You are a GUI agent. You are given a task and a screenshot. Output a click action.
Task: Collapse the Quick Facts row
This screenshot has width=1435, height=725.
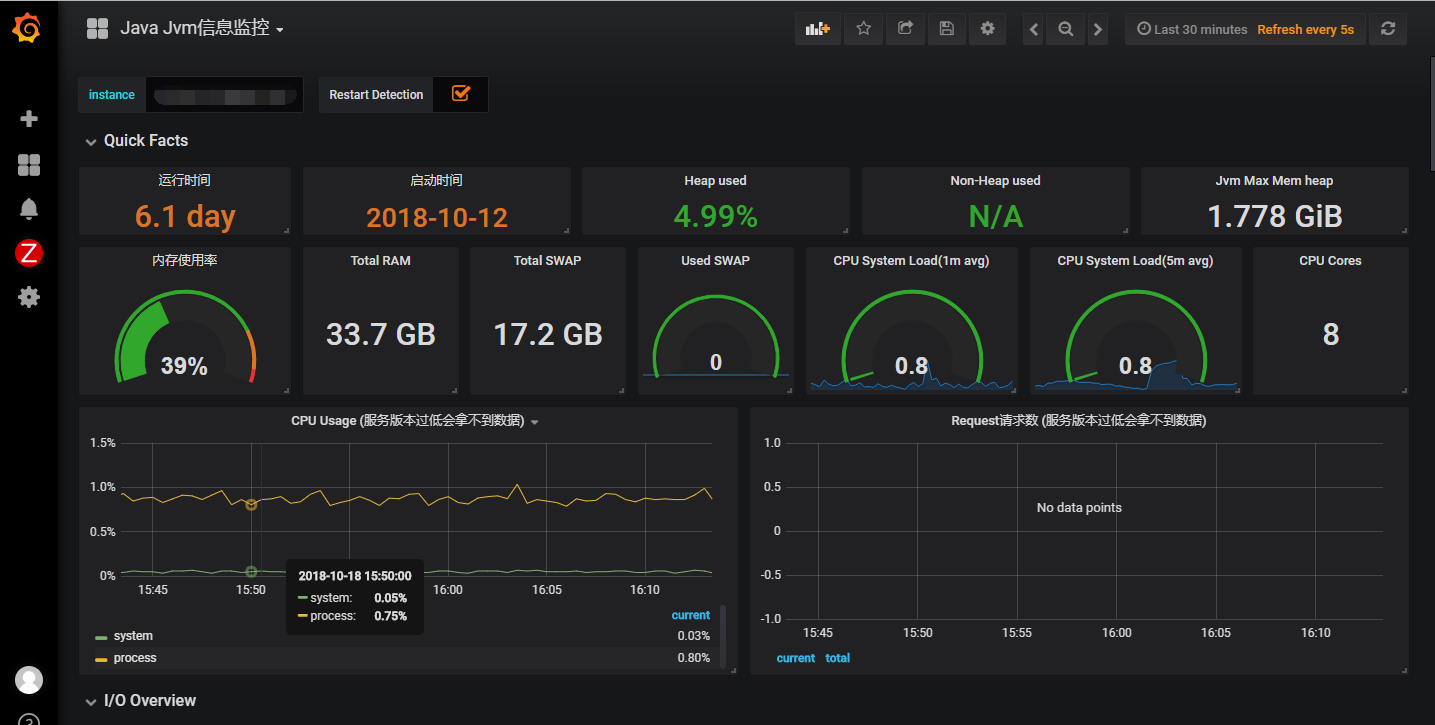pos(145,141)
